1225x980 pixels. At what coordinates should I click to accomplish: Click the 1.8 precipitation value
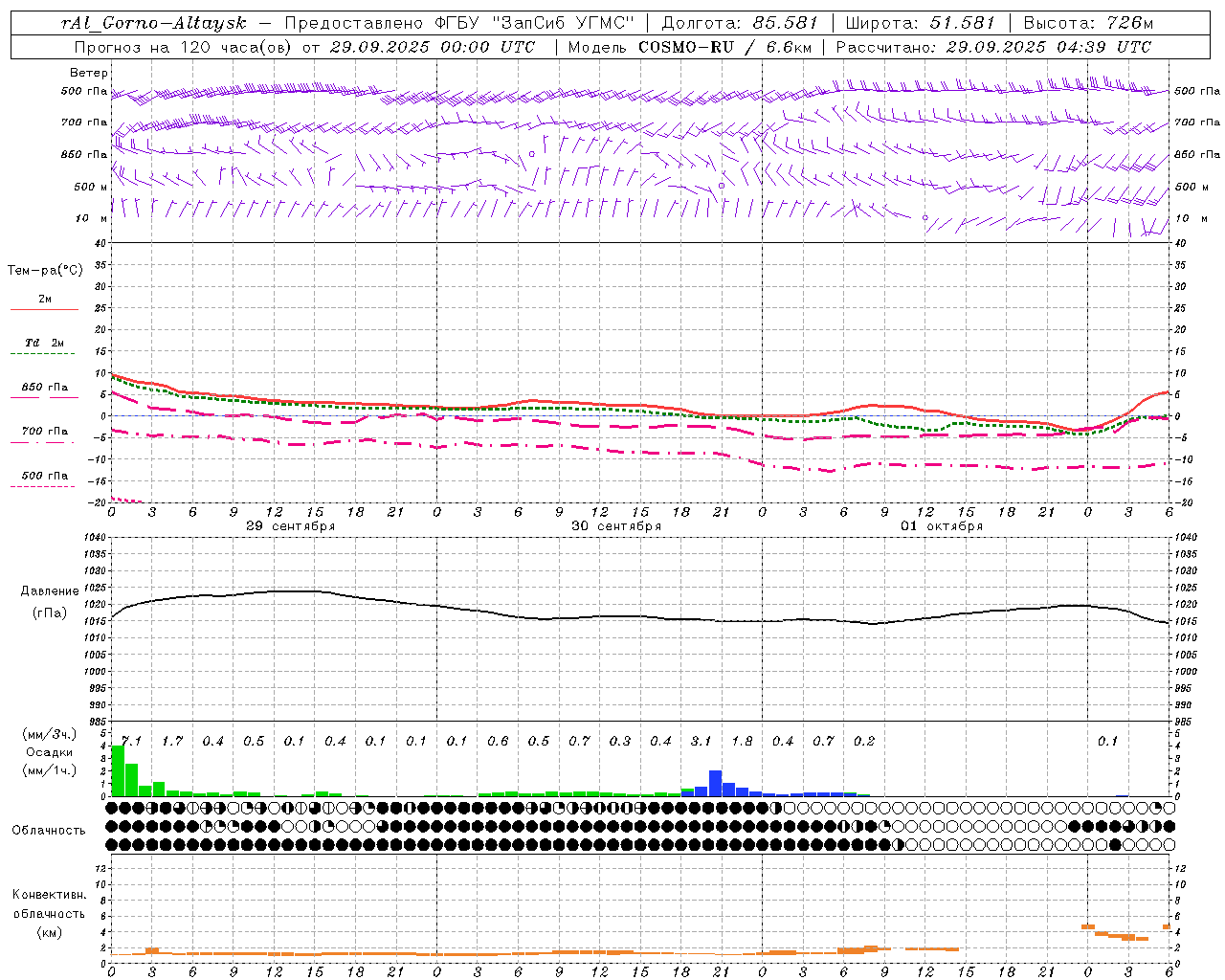tap(742, 741)
